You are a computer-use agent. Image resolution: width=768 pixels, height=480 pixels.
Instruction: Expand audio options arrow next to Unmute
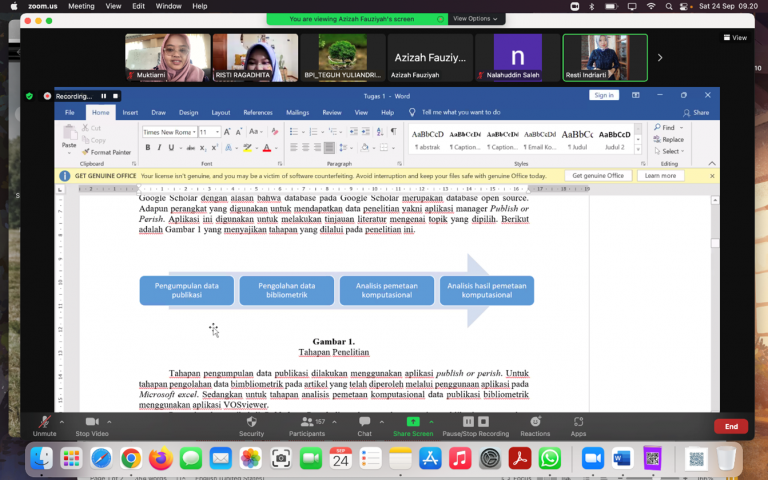pyautogui.click(x=62, y=422)
